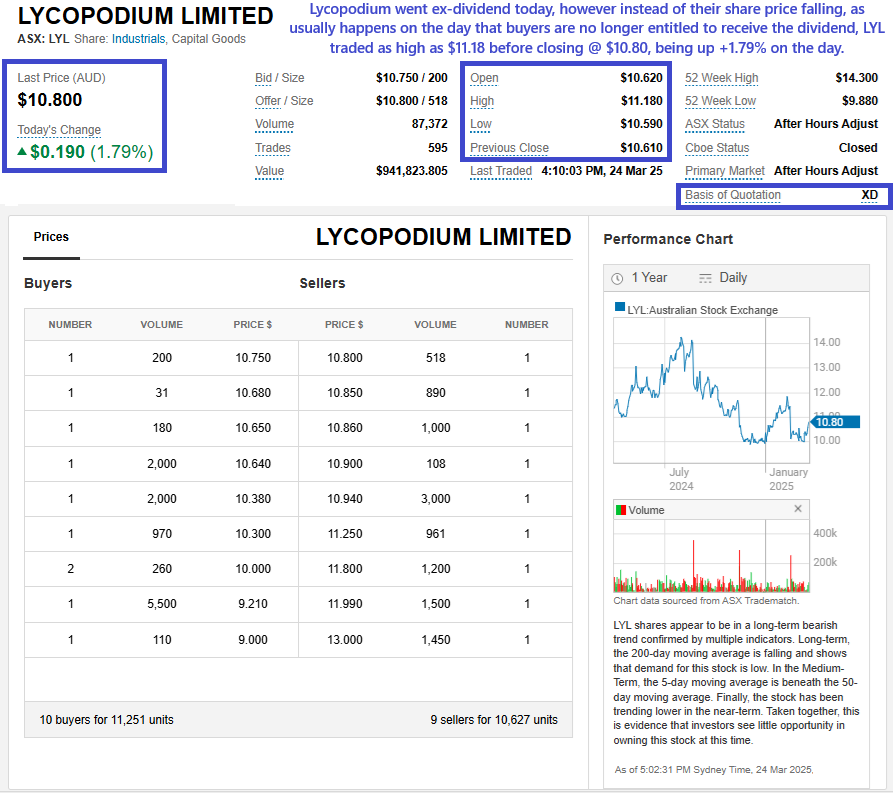
Task: Click the Buyers section heading
Action: point(48,284)
